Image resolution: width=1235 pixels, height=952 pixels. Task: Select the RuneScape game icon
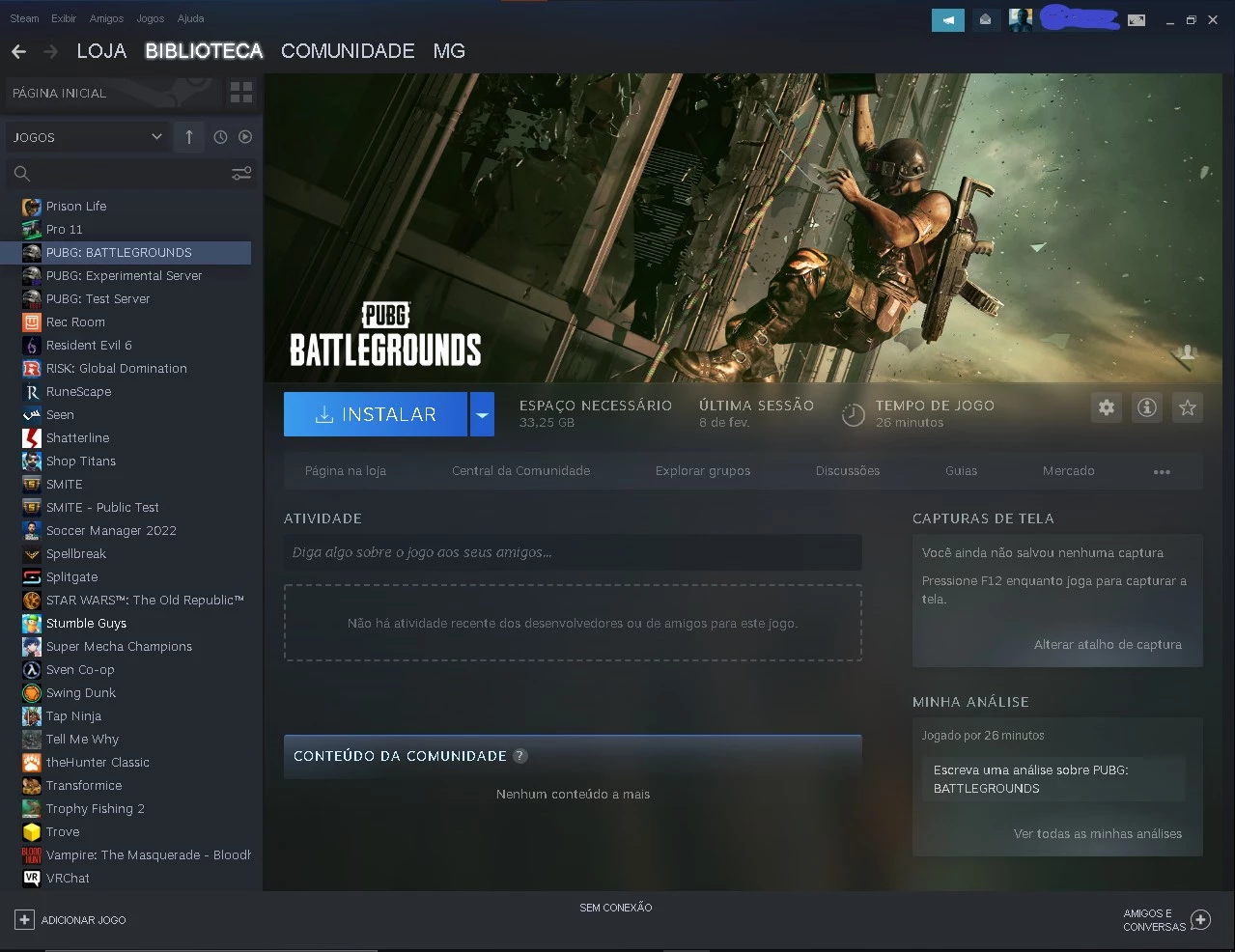point(32,392)
